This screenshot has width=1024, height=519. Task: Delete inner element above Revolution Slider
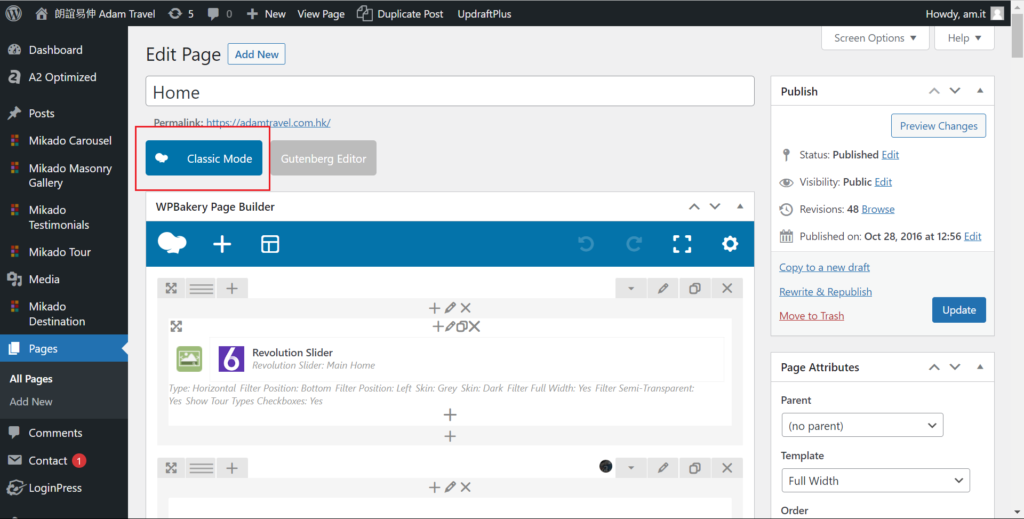[x=475, y=326]
